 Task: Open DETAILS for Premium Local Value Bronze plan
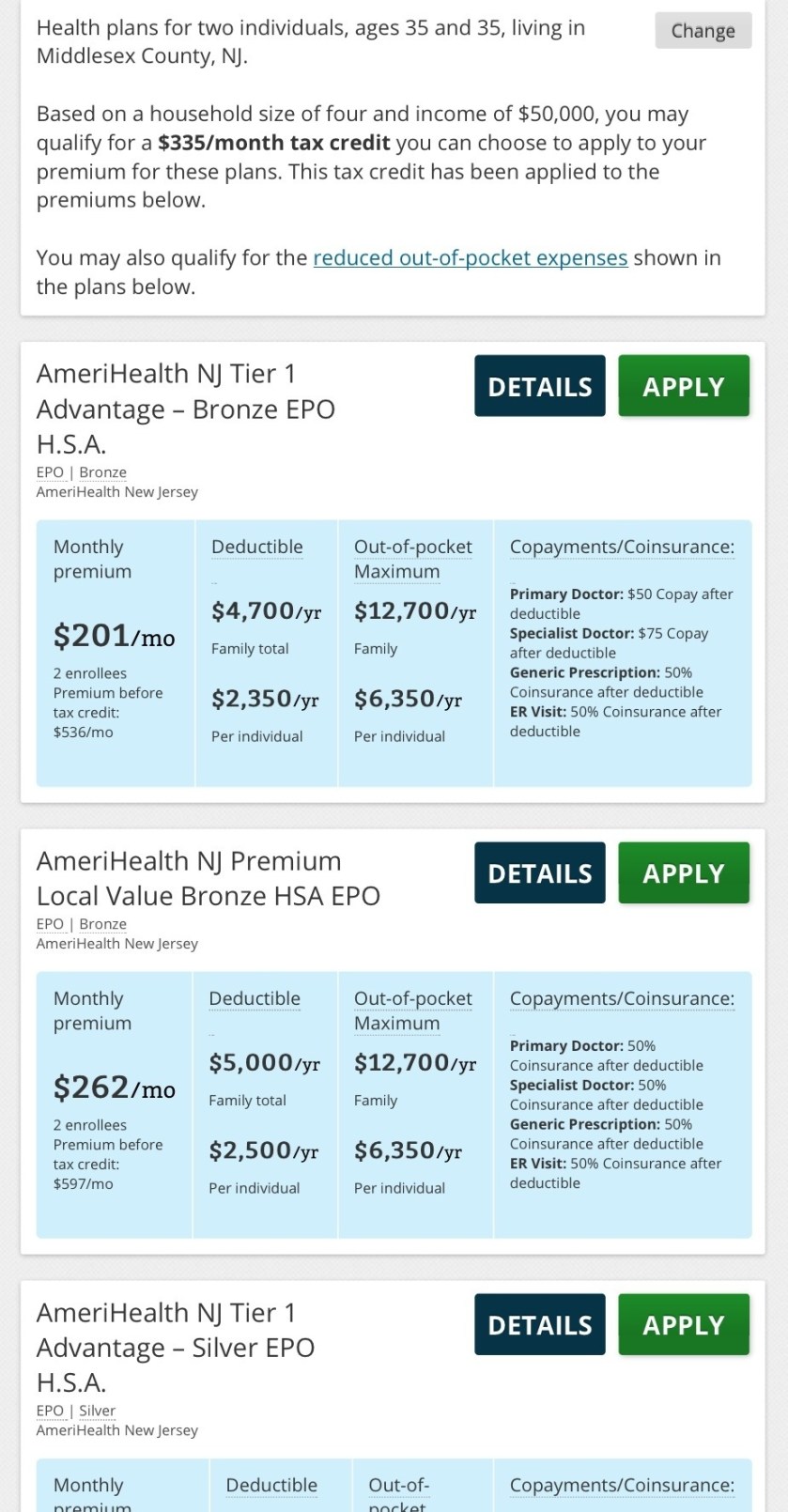pos(539,873)
